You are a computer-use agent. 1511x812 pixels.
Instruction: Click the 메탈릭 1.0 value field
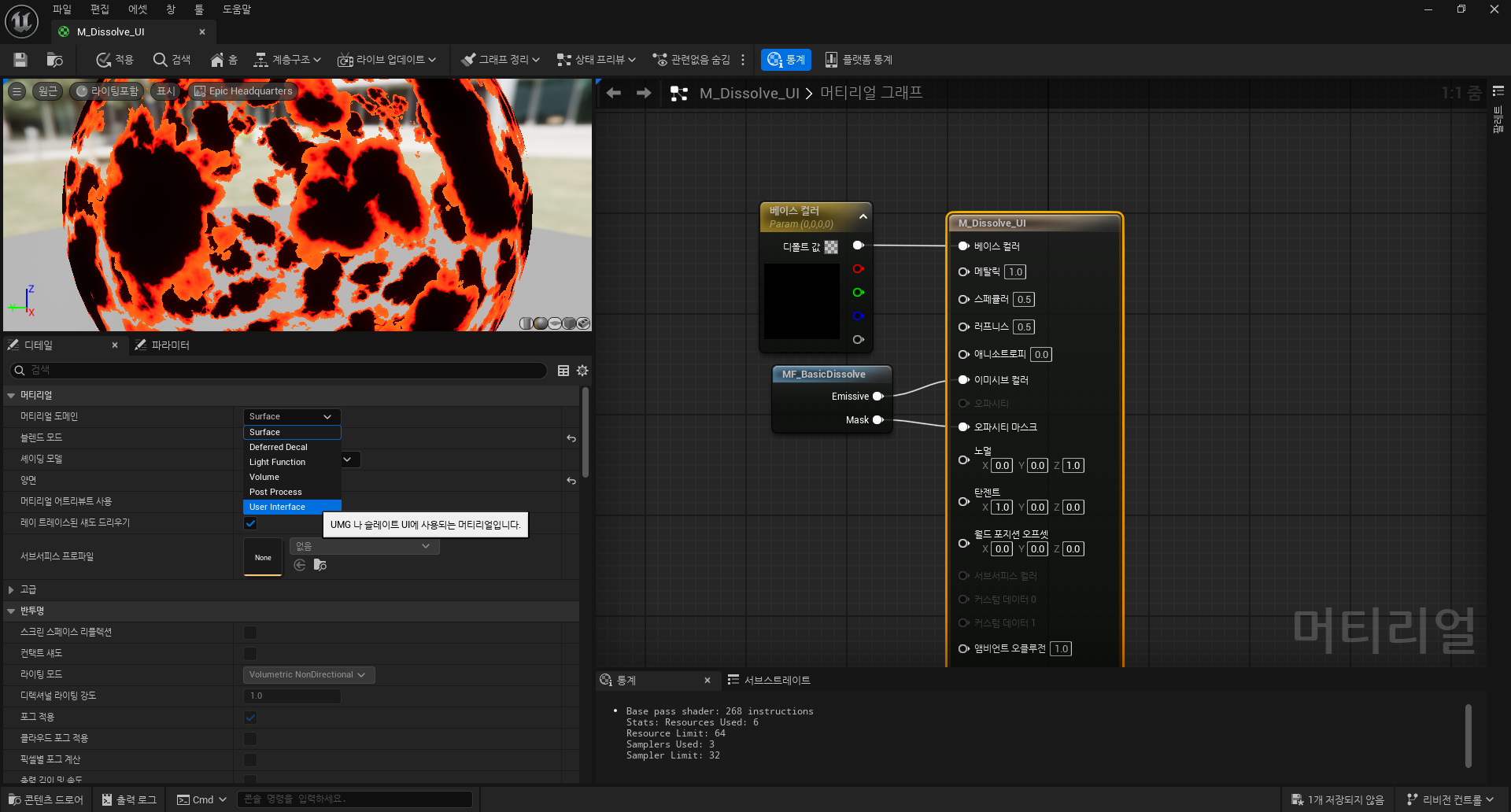pyautogui.click(x=1015, y=272)
